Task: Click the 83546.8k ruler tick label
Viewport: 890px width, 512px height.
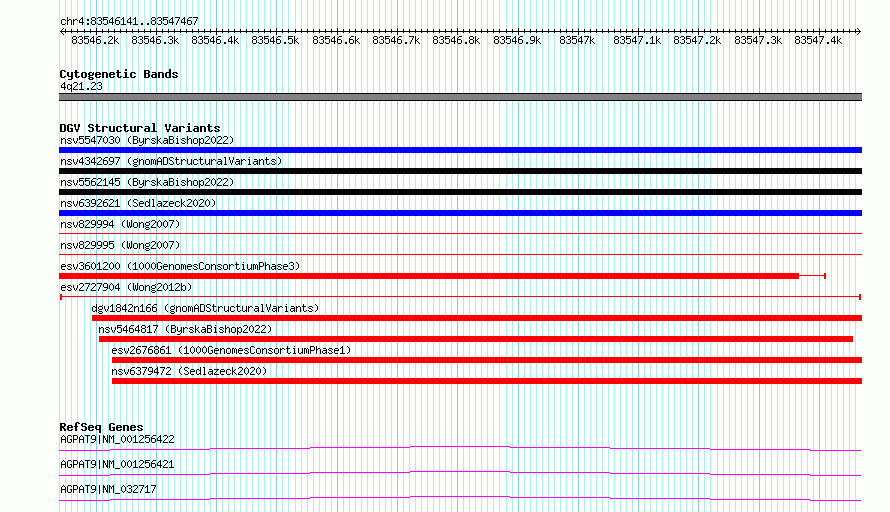Action: pos(456,40)
